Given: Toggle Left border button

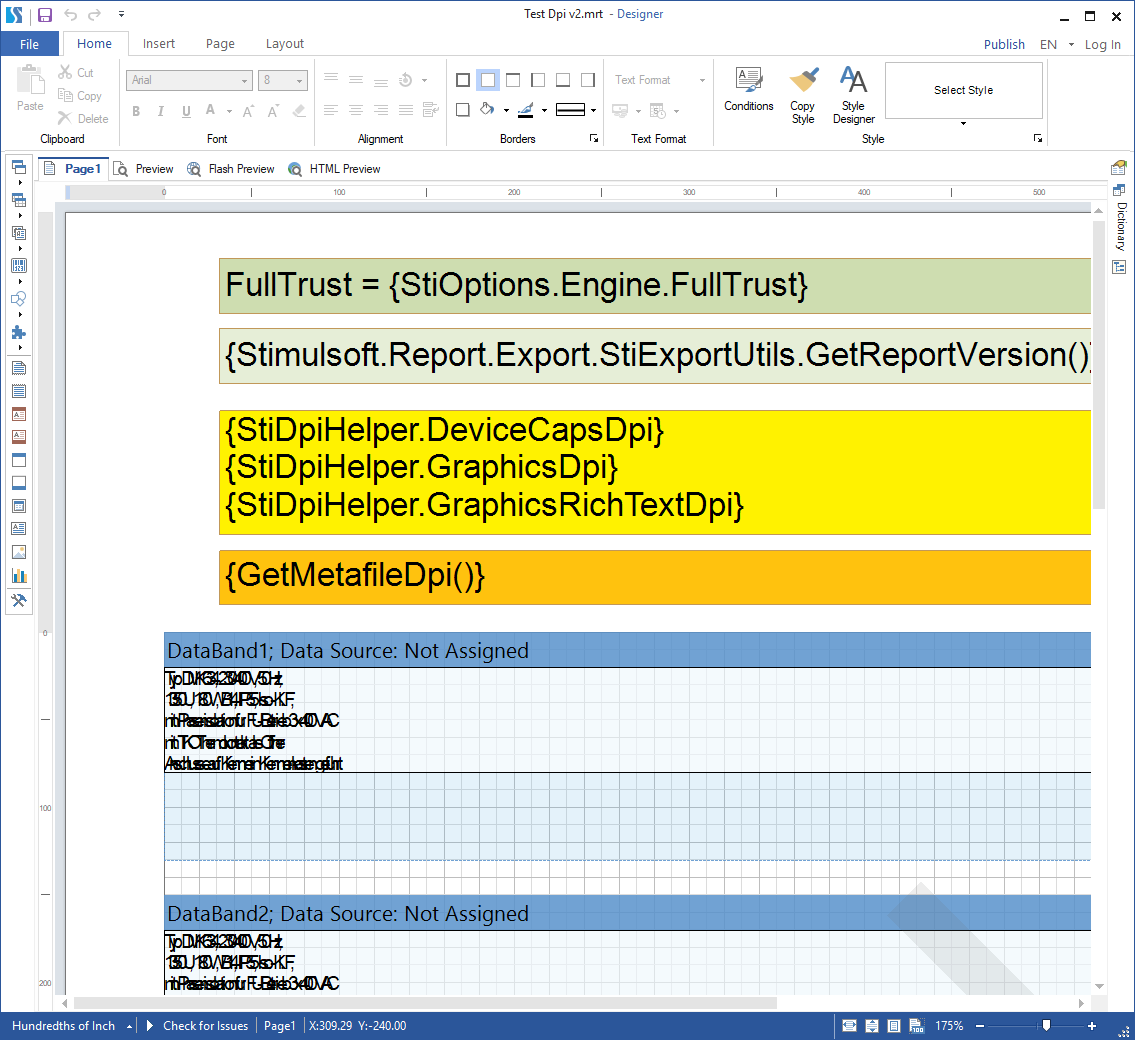Looking at the screenshot, I should click(x=538, y=80).
